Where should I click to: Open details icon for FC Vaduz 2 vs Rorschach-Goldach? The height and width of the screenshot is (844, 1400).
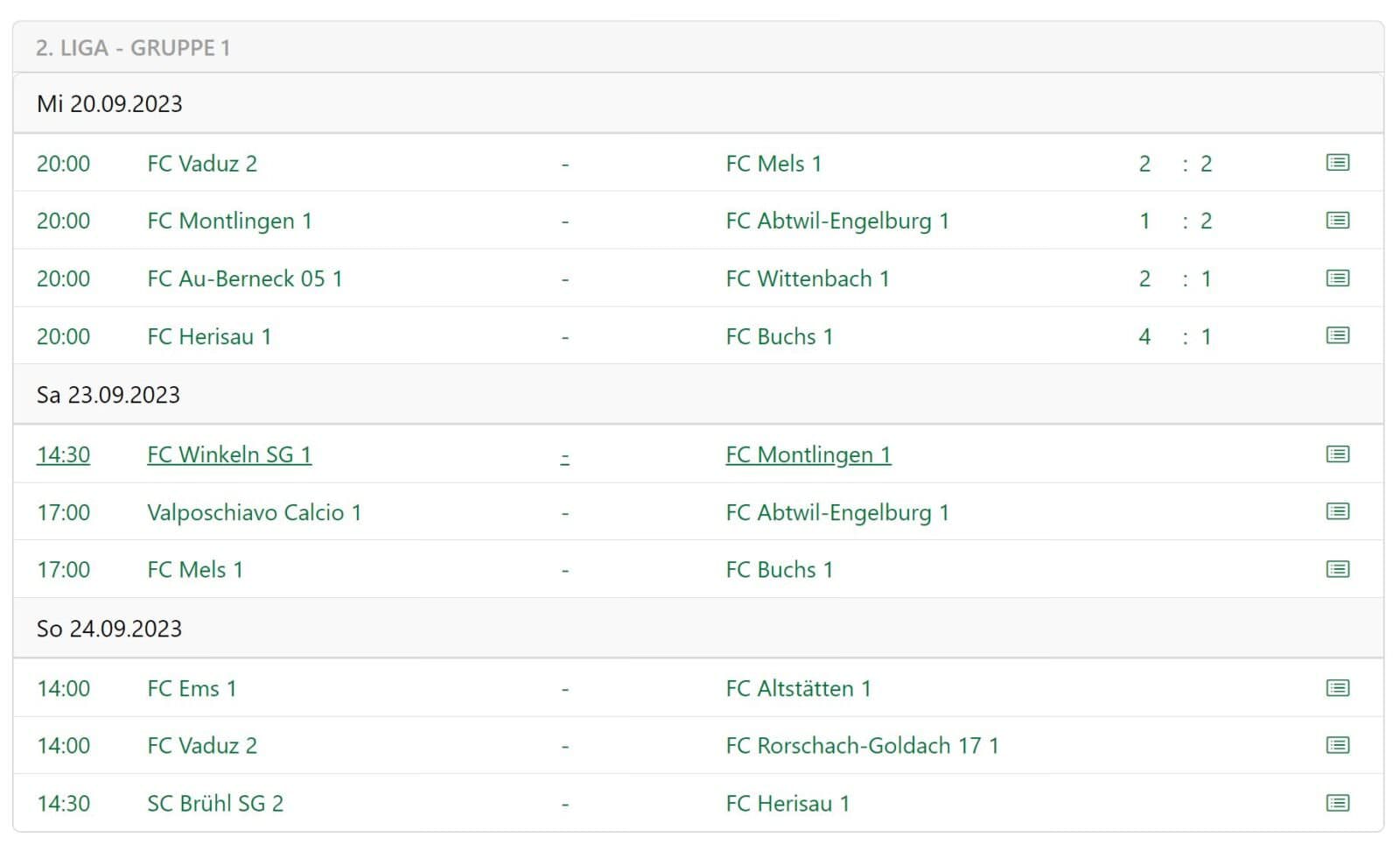click(x=1337, y=746)
